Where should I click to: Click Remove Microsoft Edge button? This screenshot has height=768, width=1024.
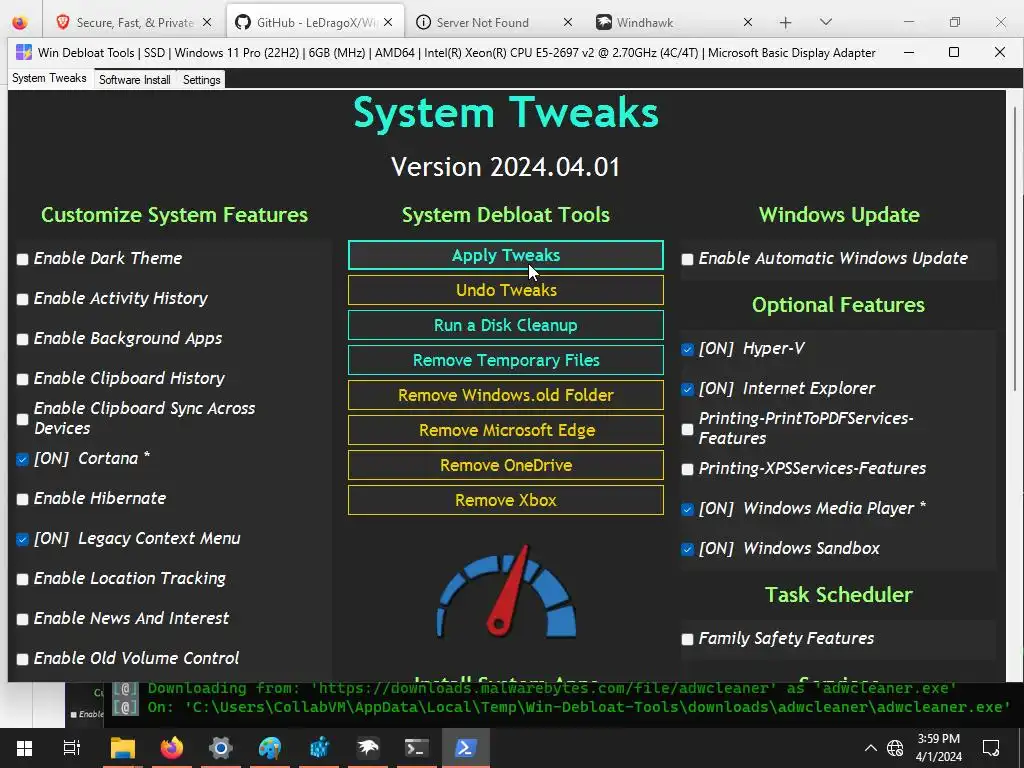505,430
